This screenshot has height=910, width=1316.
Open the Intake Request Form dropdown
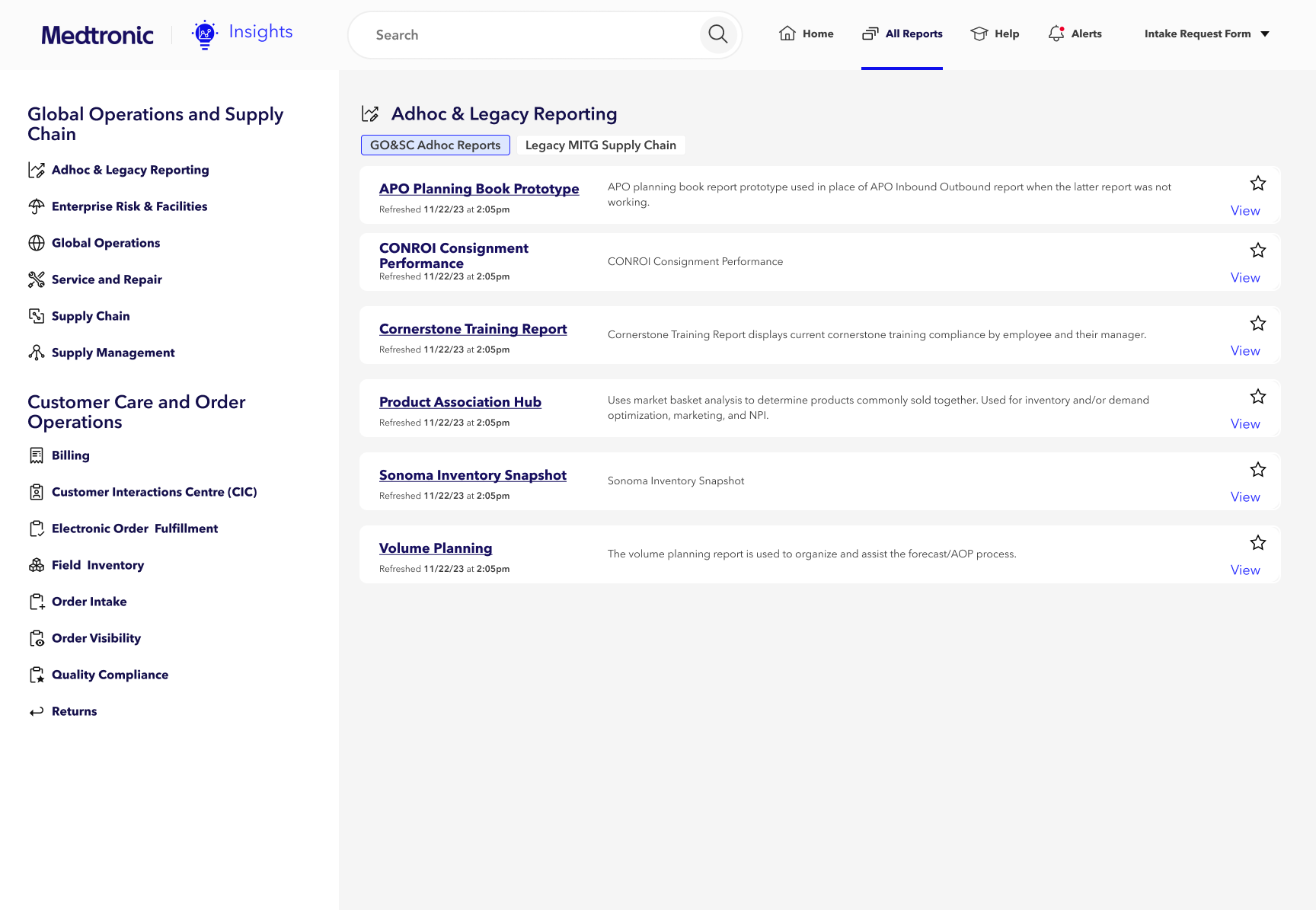point(1207,34)
